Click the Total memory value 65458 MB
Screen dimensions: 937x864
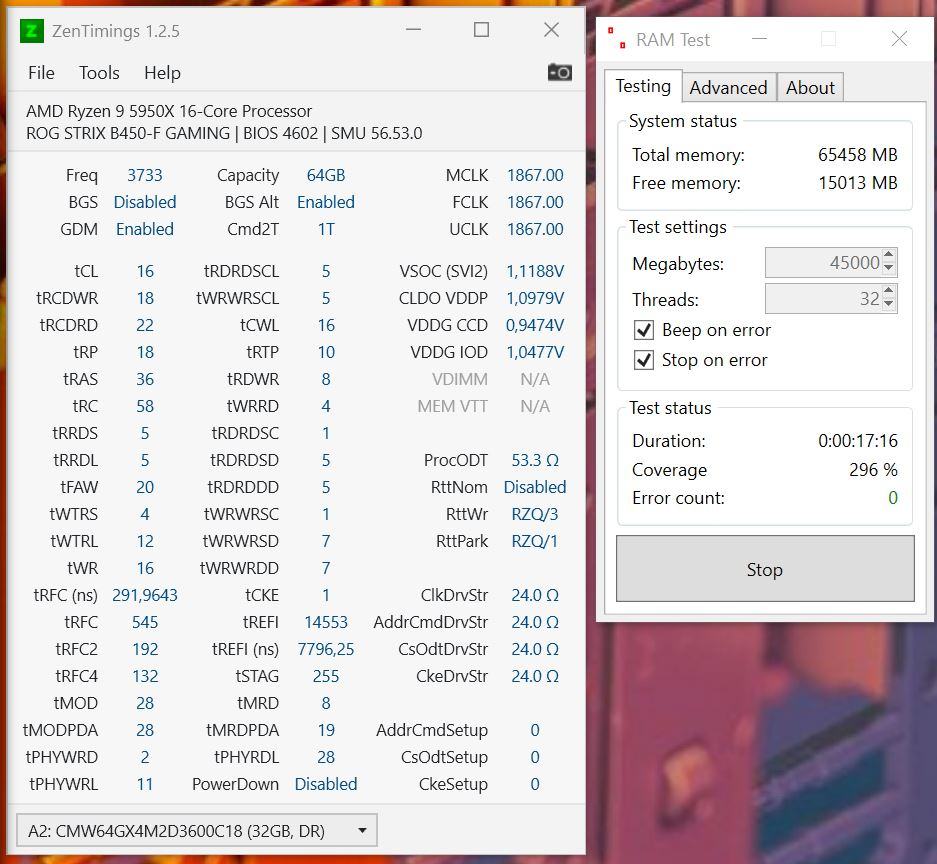[x=858, y=155]
